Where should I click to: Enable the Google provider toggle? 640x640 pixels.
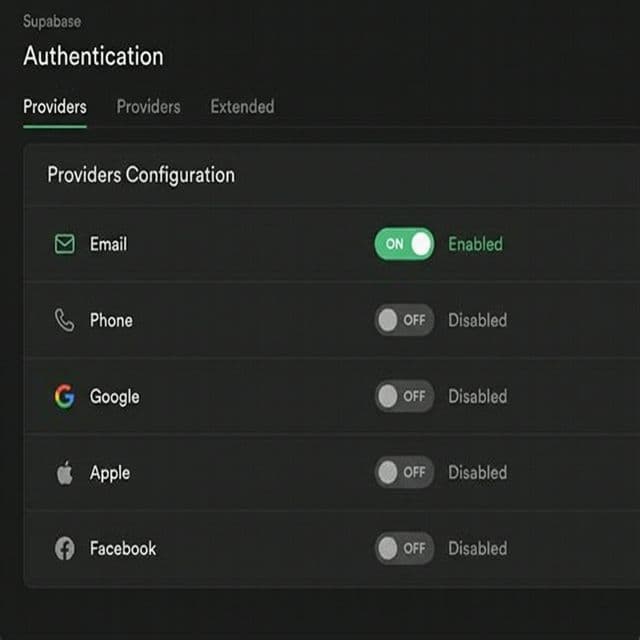point(404,396)
